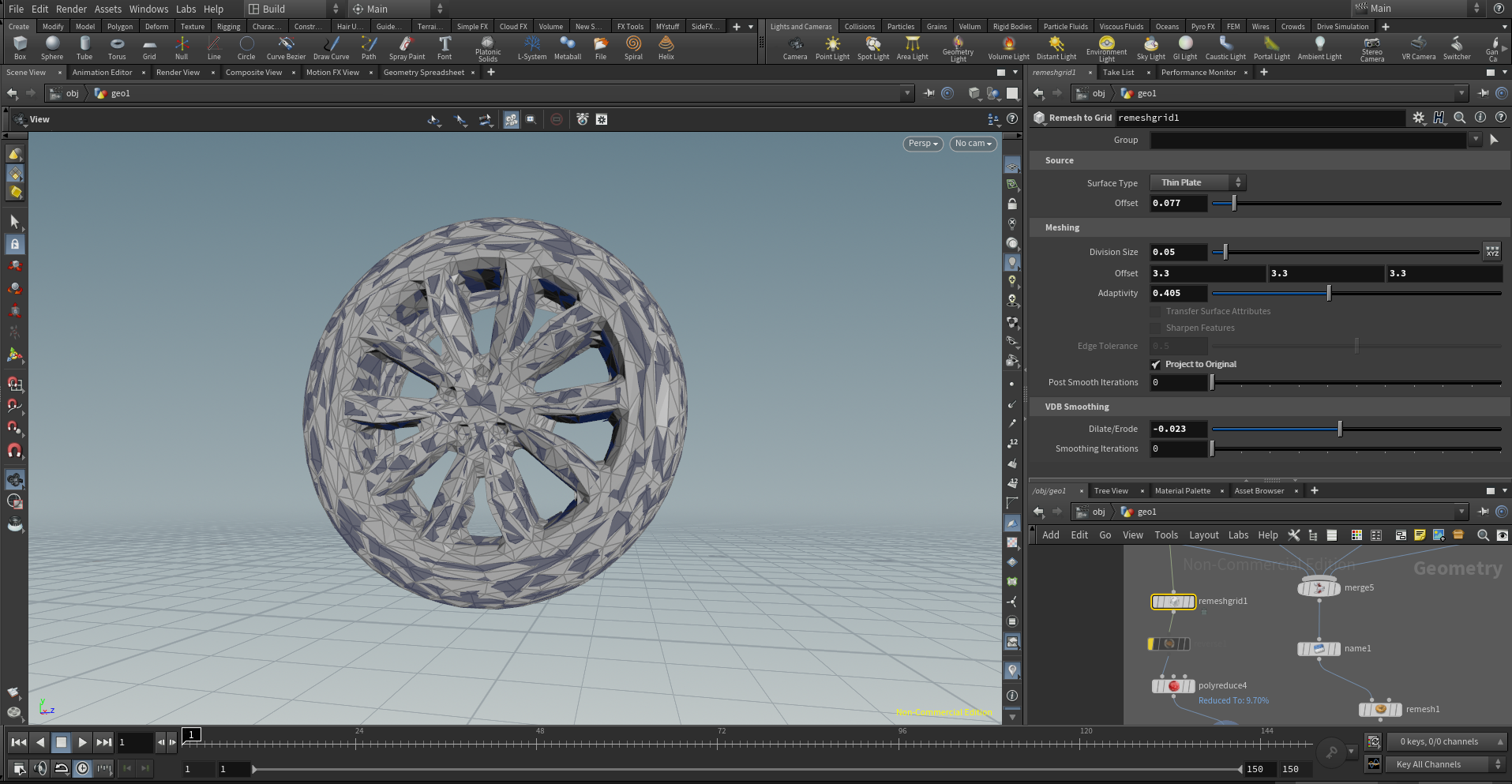The height and width of the screenshot is (784, 1512).
Task: Open network editor Layout menu
Action: click(1204, 535)
